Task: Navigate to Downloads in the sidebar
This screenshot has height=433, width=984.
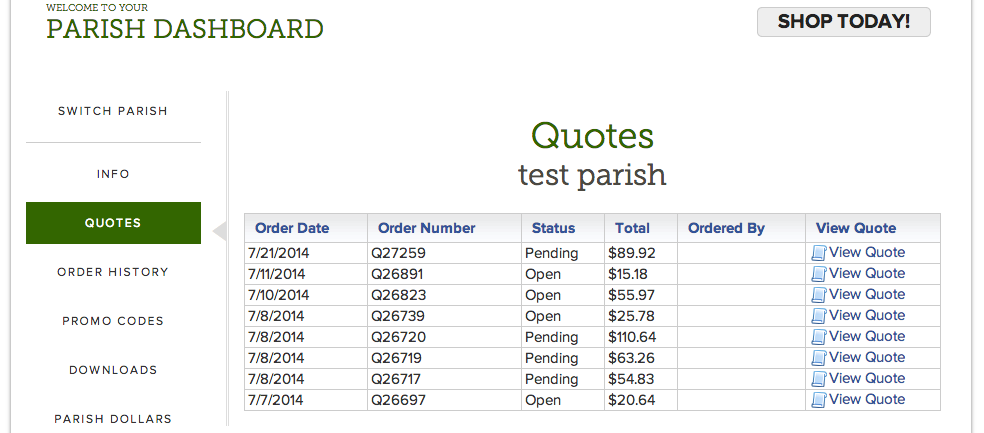Action: pyautogui.click(x=113, y=370)
